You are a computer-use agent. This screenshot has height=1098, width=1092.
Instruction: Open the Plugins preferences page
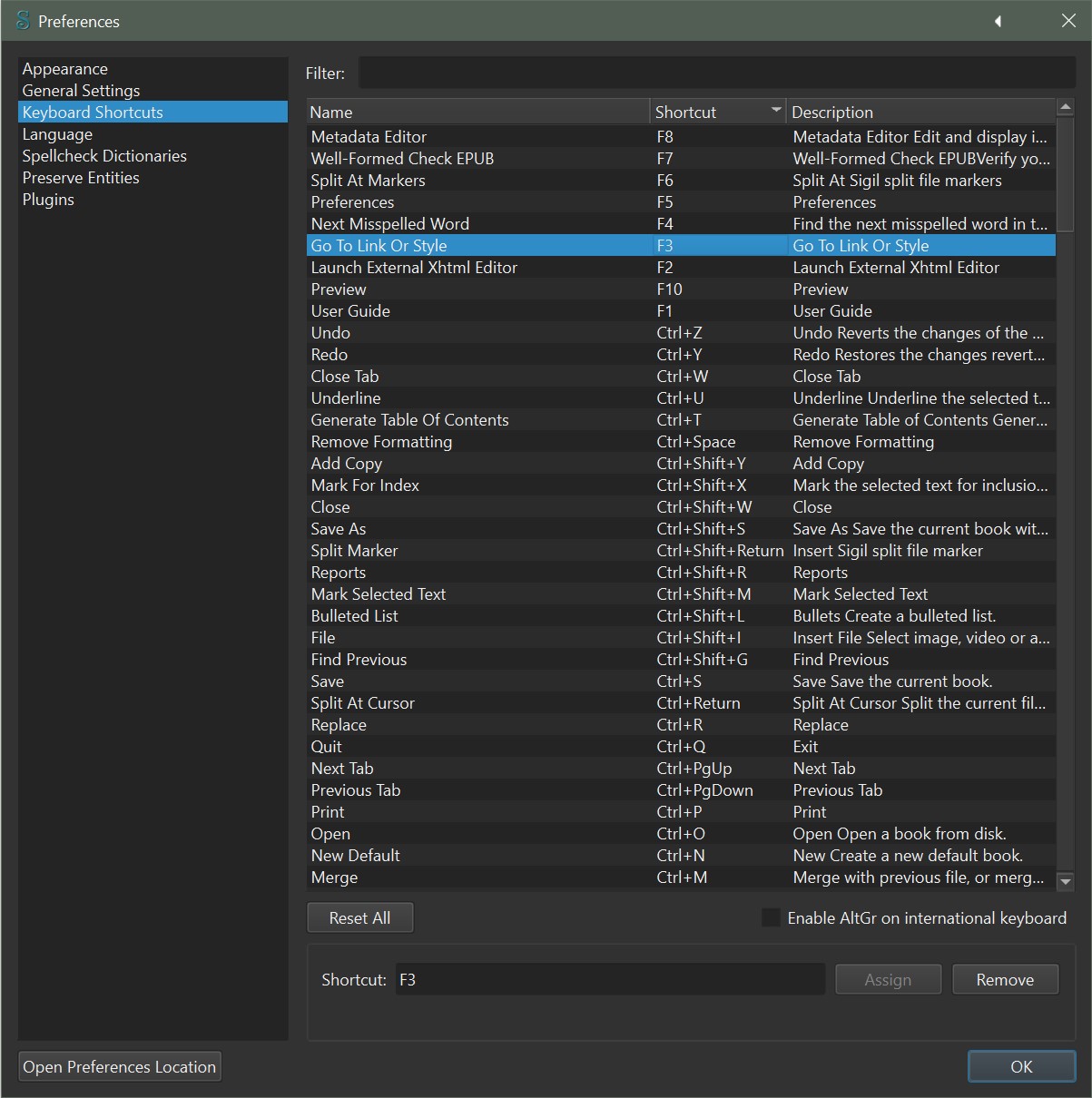coord(48,200)
